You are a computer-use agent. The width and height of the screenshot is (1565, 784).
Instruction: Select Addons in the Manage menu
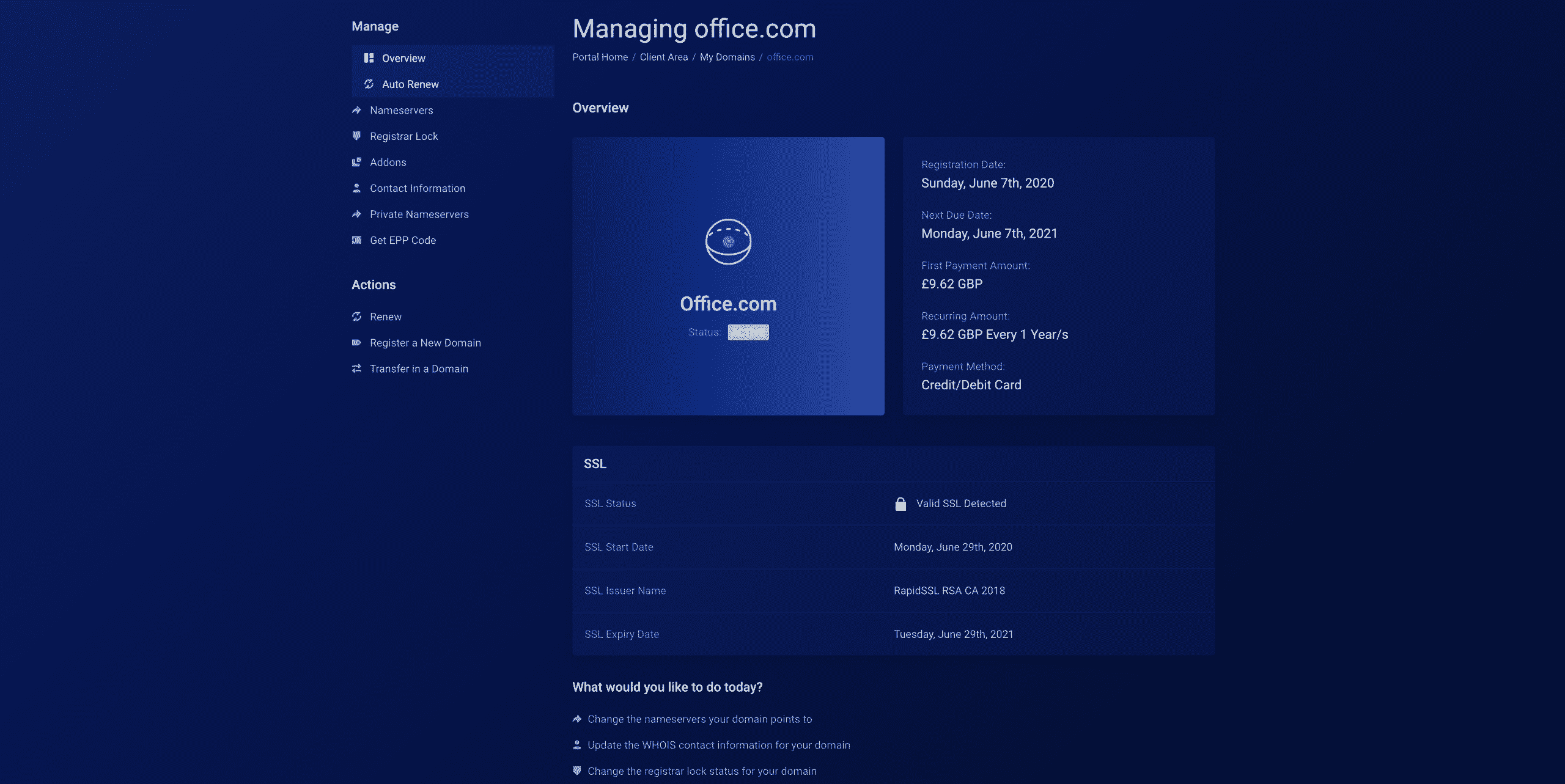click(x=388, y=162)
